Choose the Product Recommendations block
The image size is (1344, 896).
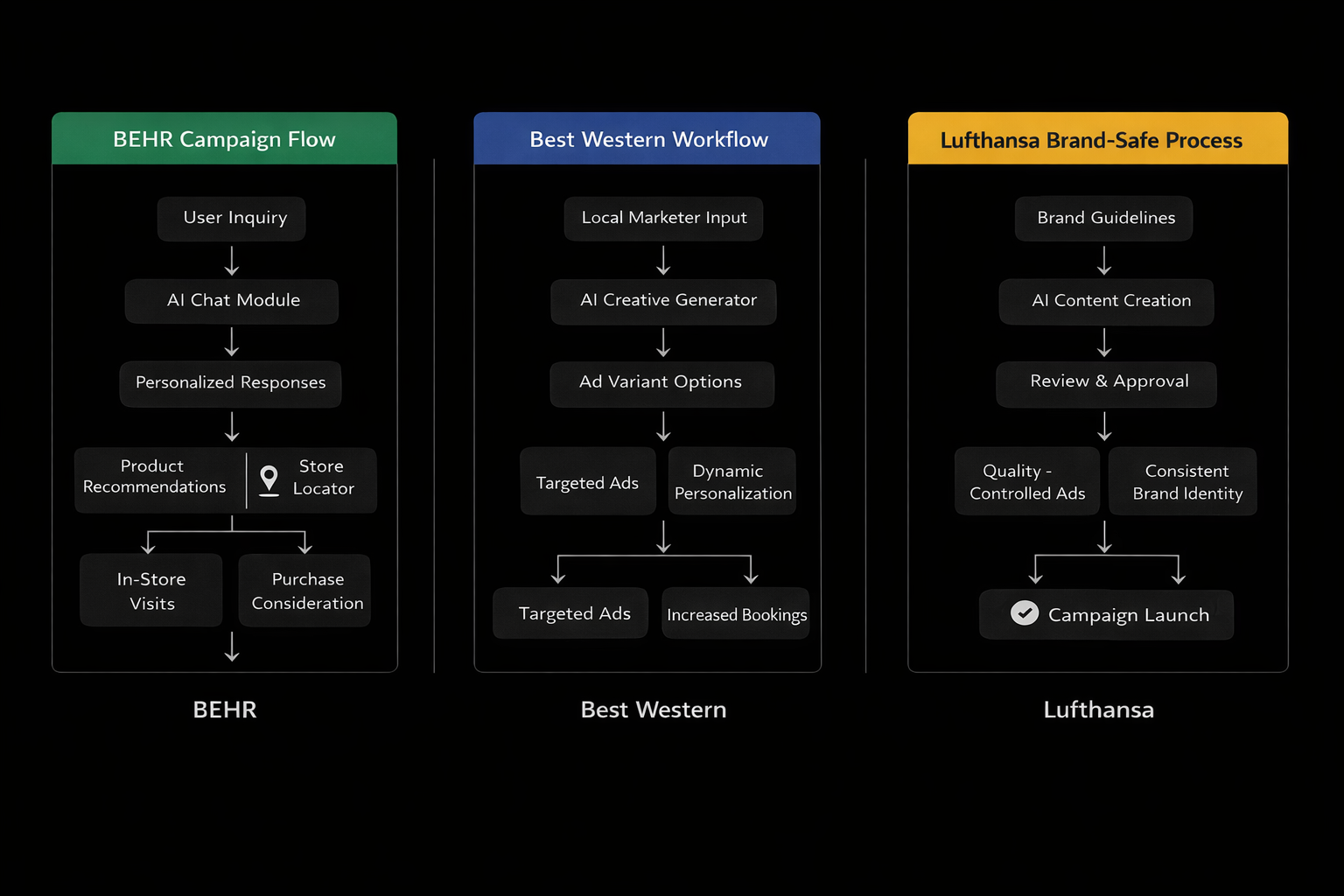point(156,478)
